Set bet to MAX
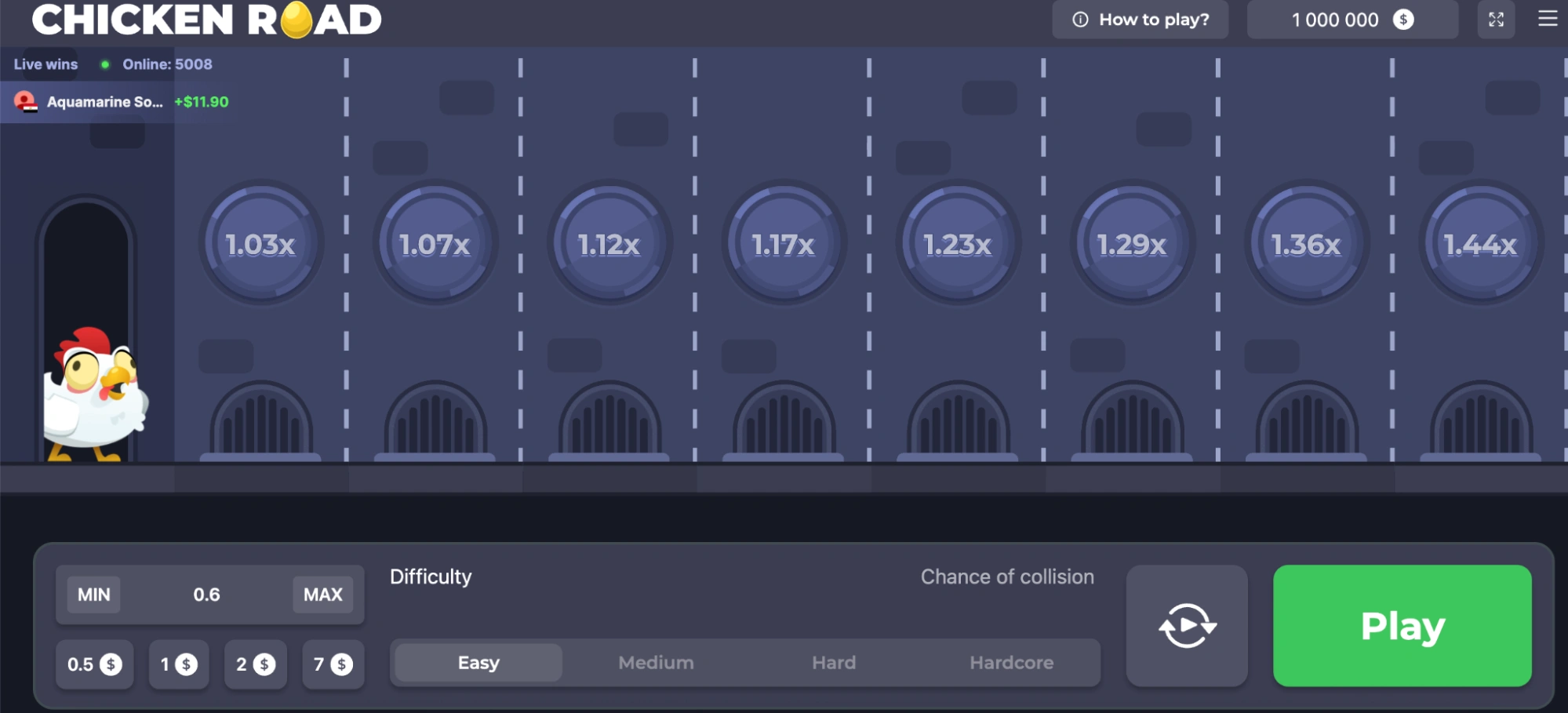1568x713 pixels. 322,595
